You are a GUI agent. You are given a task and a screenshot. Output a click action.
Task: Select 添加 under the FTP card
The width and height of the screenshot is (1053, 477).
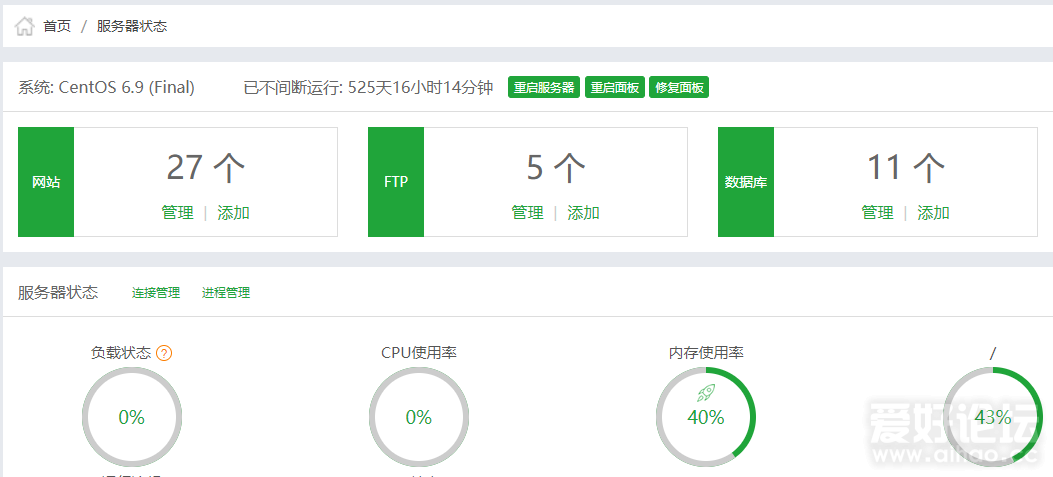(584, 213)
